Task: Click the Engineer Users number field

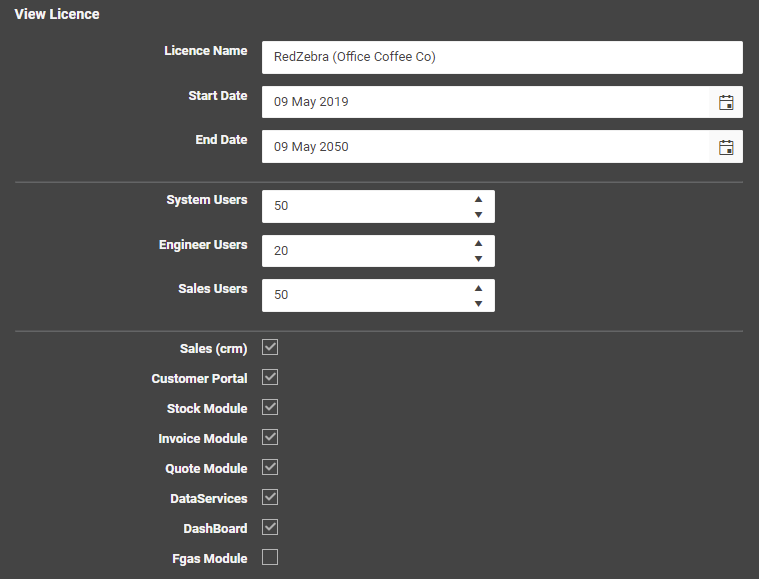Action: point(365,251)
